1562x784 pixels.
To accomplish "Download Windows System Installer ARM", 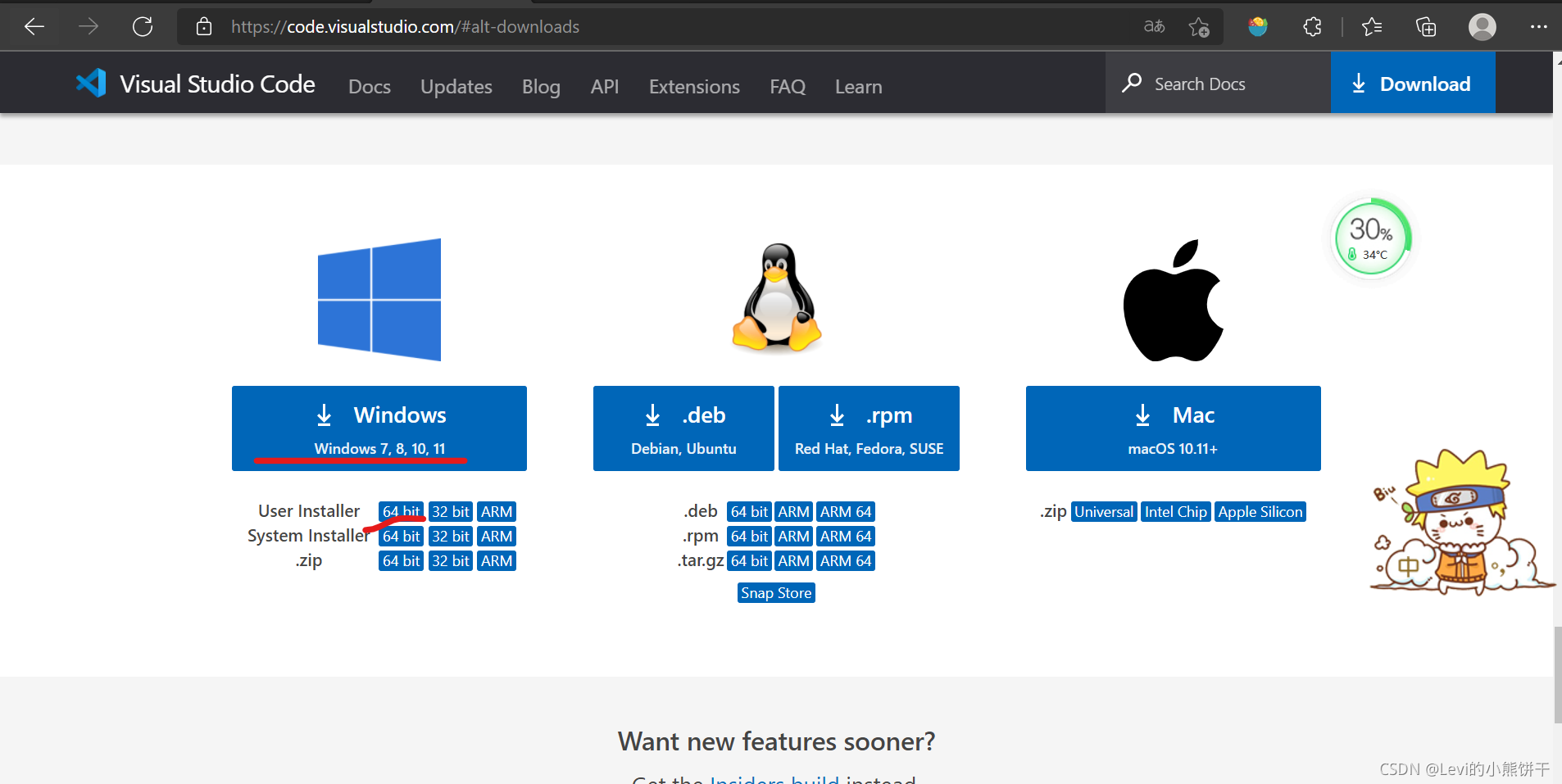I will pos(497,537).
